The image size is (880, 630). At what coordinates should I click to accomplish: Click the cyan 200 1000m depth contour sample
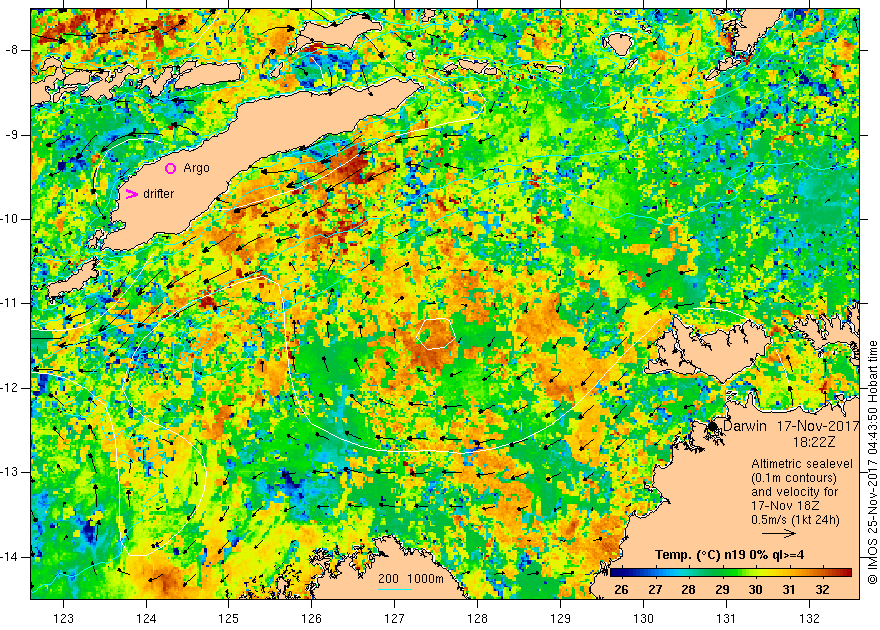[x=395, y=589]
